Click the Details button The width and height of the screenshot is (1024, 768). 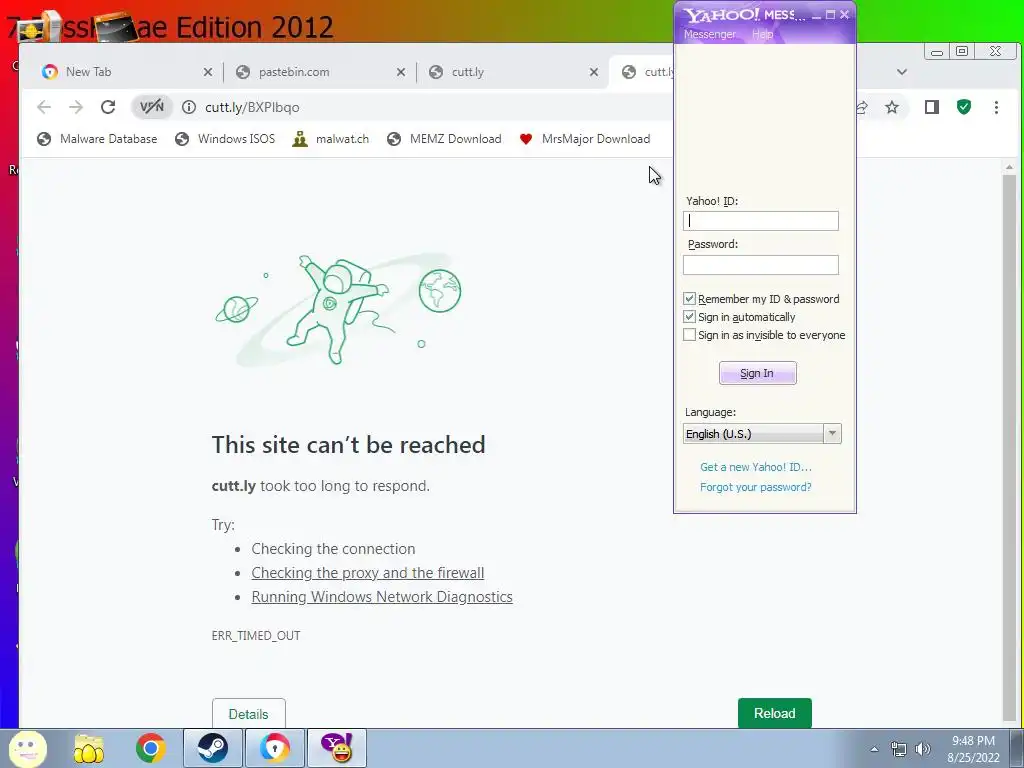[249, 713]
